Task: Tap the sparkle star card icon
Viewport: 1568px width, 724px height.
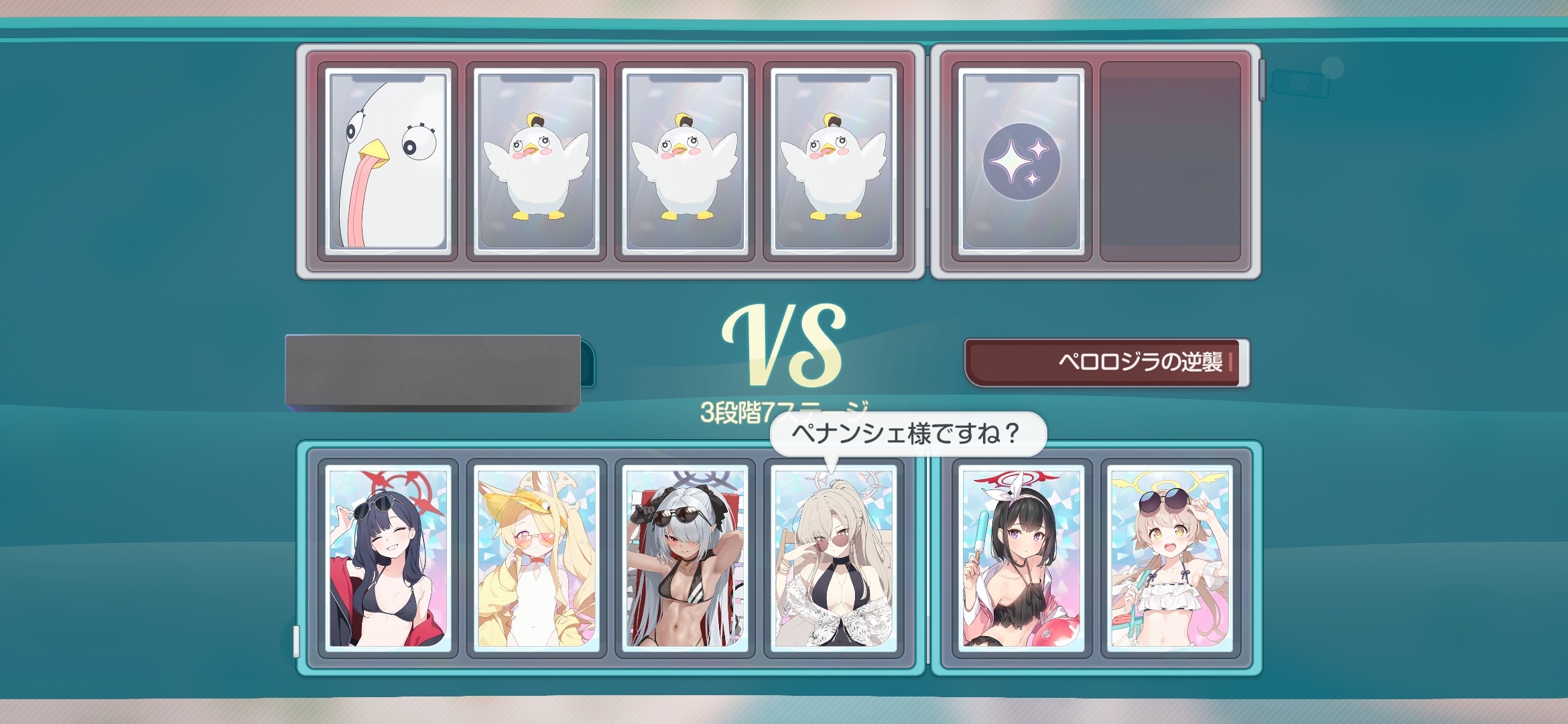Action: point(1021,161)
